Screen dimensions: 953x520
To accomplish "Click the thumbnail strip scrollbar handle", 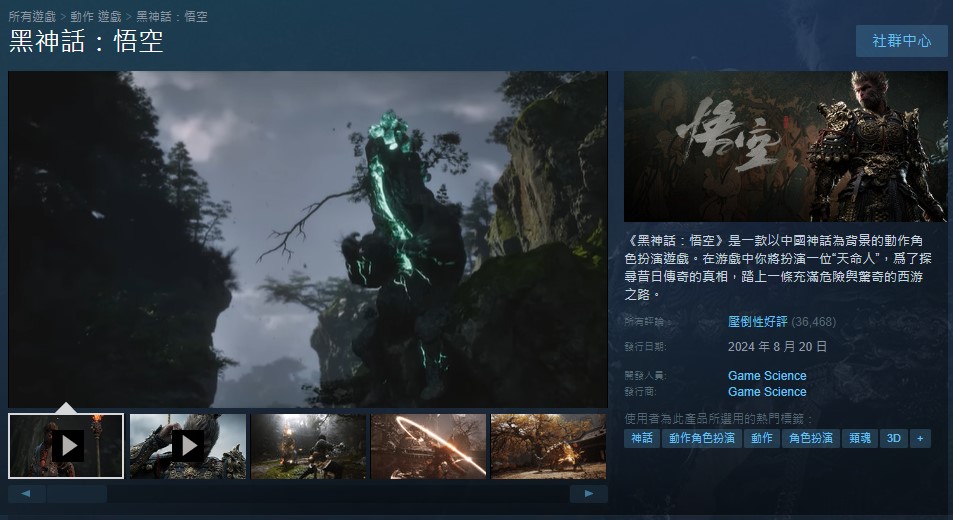I will click(77, 494).
